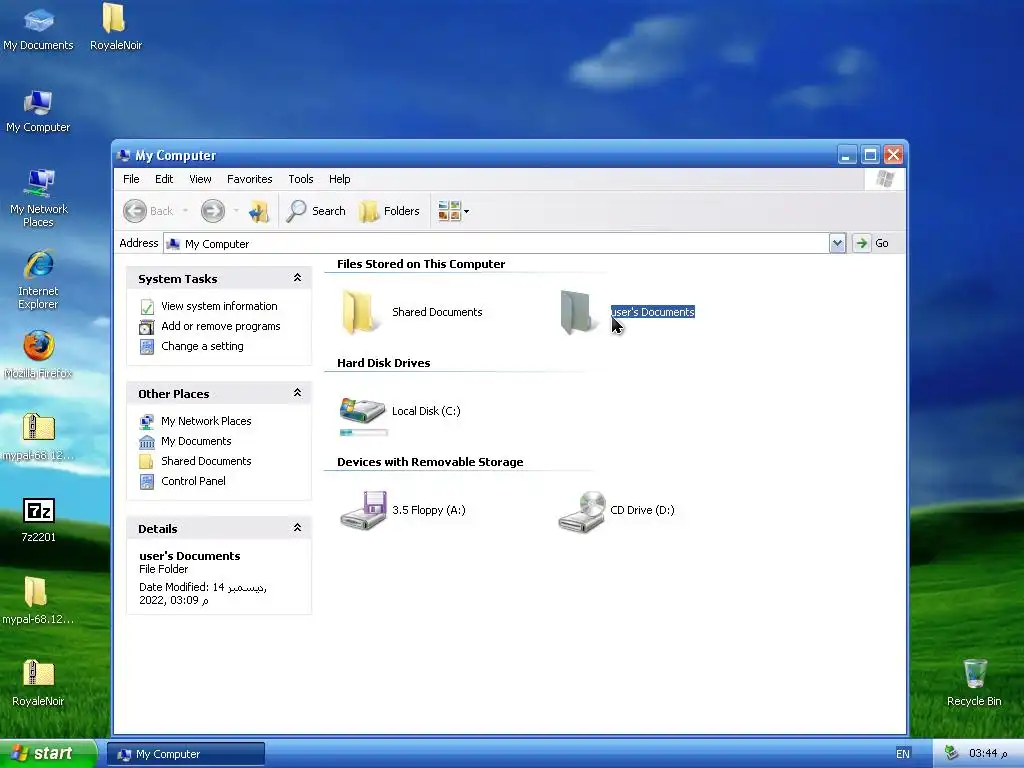
Task: Click the highlighted user's Documents label
Action: click(652, 312)
